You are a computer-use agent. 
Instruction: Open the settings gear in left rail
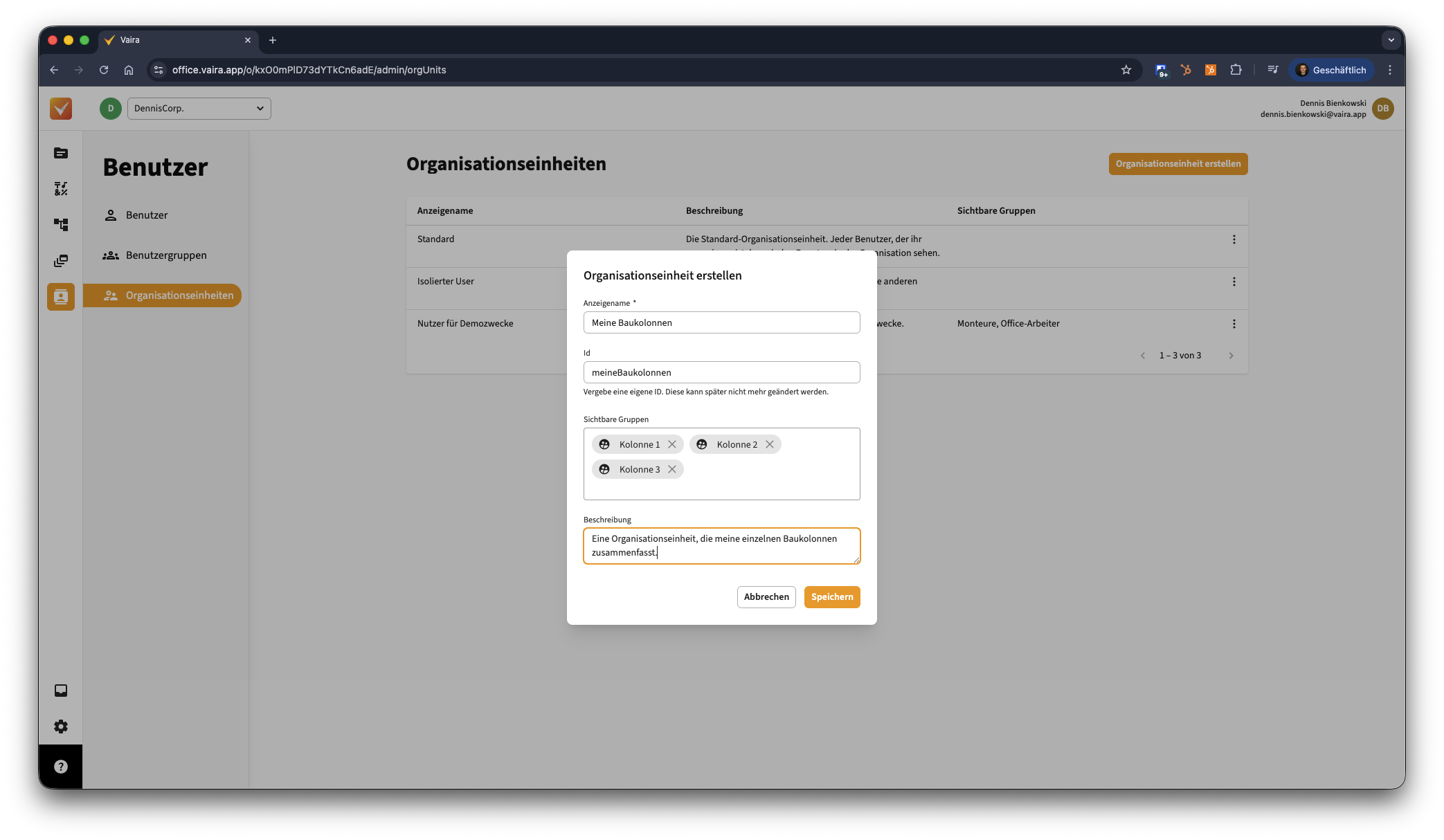pos(61,727)
